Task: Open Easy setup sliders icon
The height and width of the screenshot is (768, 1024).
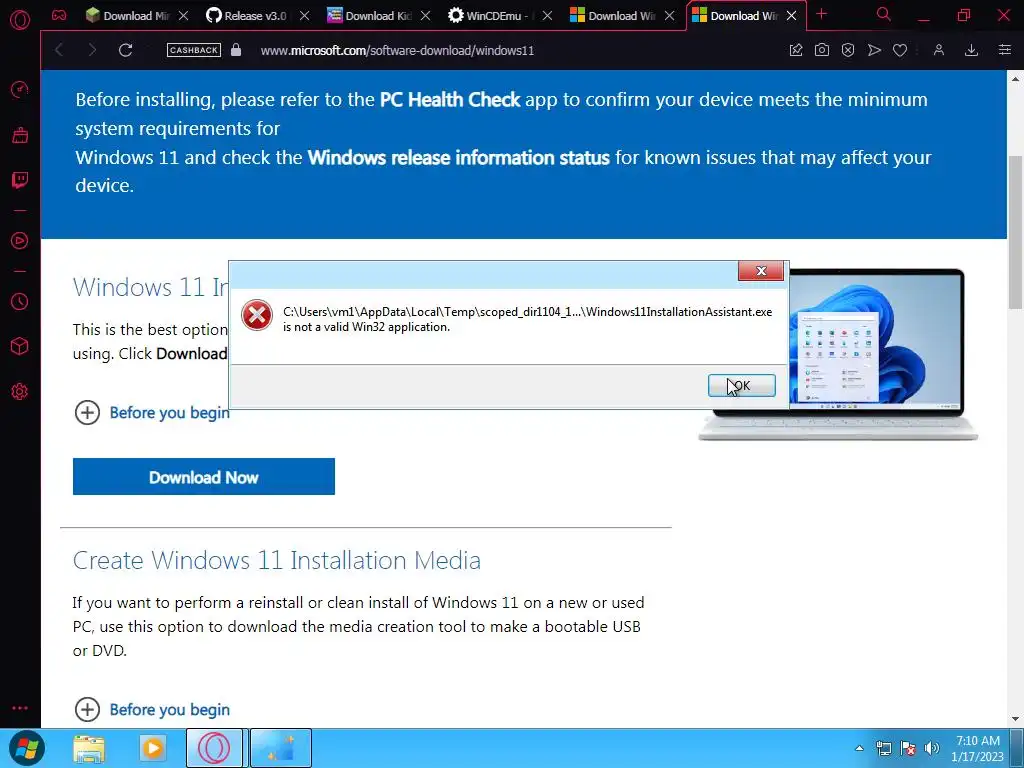Action: (1004, 50)
